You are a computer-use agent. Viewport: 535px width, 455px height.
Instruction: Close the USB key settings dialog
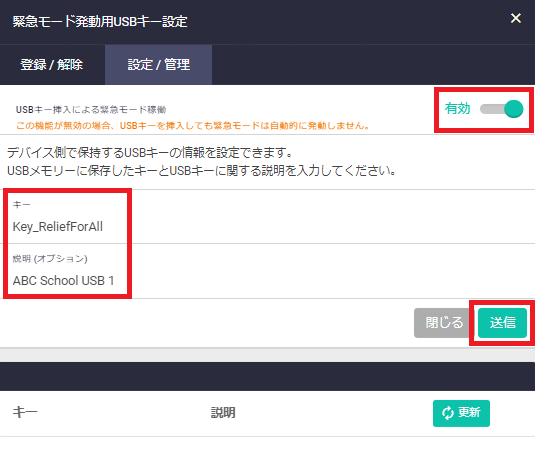point(516,18)
